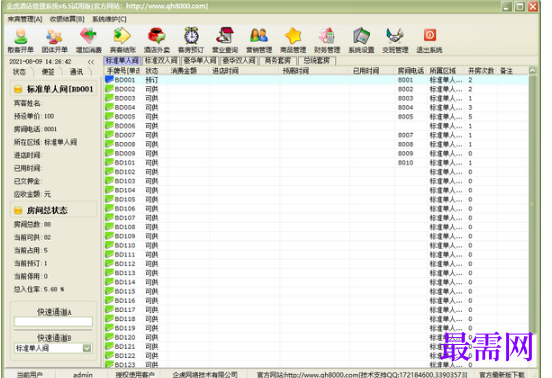Click the green flag icon of room BD122
This screenshot has height=378, width=552.
pos(109,355)
